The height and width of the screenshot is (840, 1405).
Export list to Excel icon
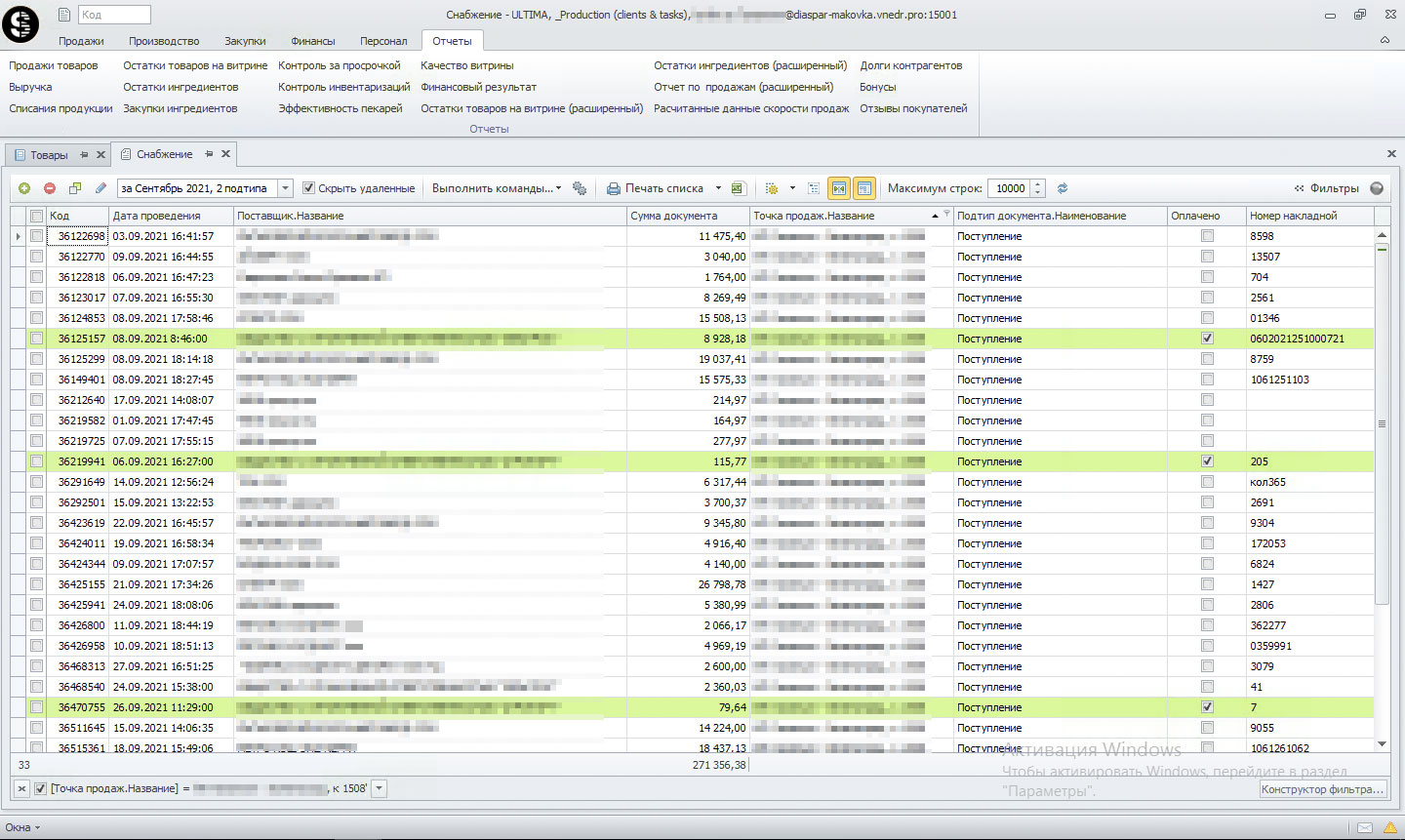[738, 188]
